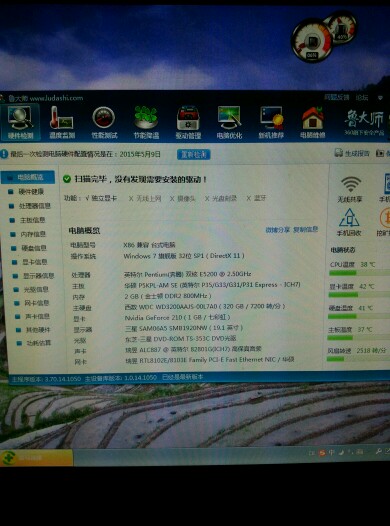The image size is (390, 526).
Task: Click the 复制信息 copy info link
Action: click(x=305, y=229)
